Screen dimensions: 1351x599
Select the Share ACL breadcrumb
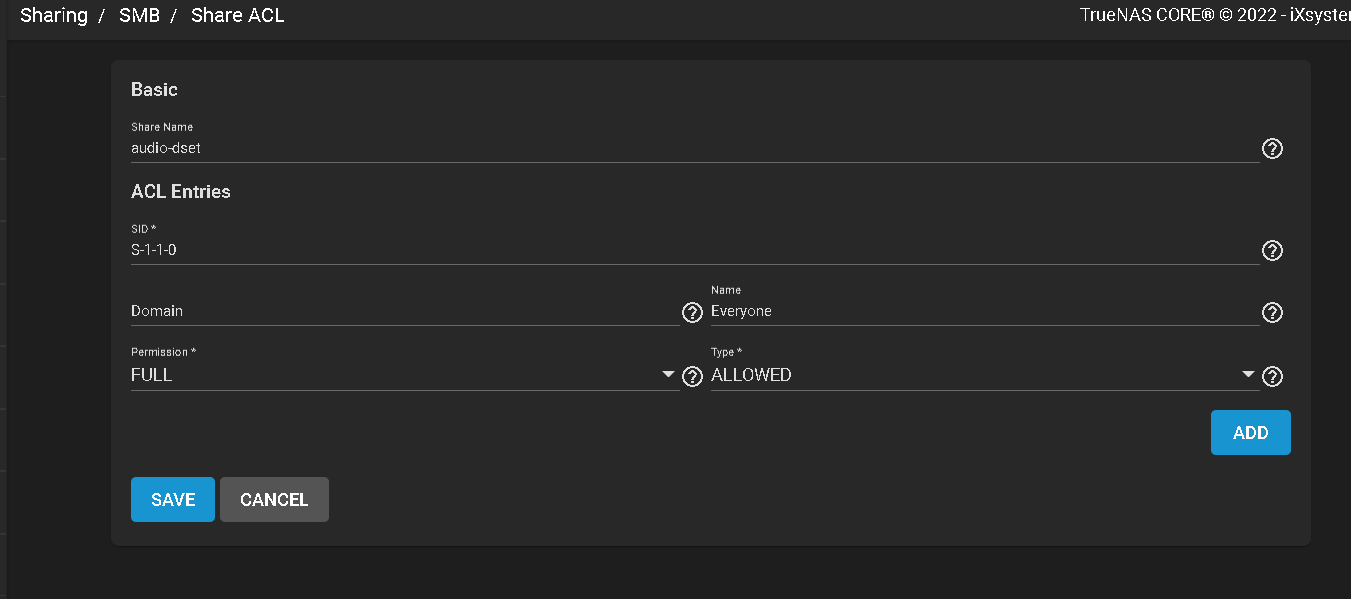coord(238,15)
